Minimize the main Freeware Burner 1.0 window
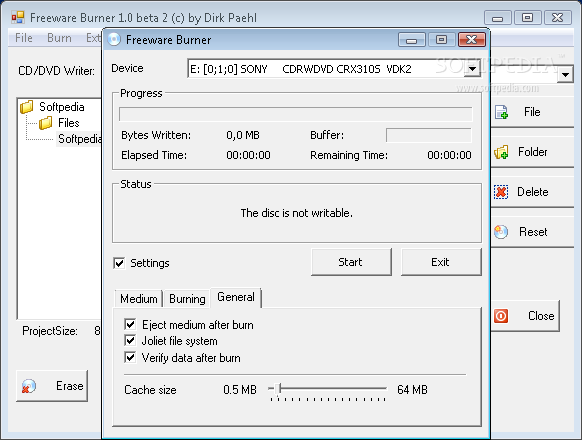Screen dimensions: 582x440 (498, 17)
